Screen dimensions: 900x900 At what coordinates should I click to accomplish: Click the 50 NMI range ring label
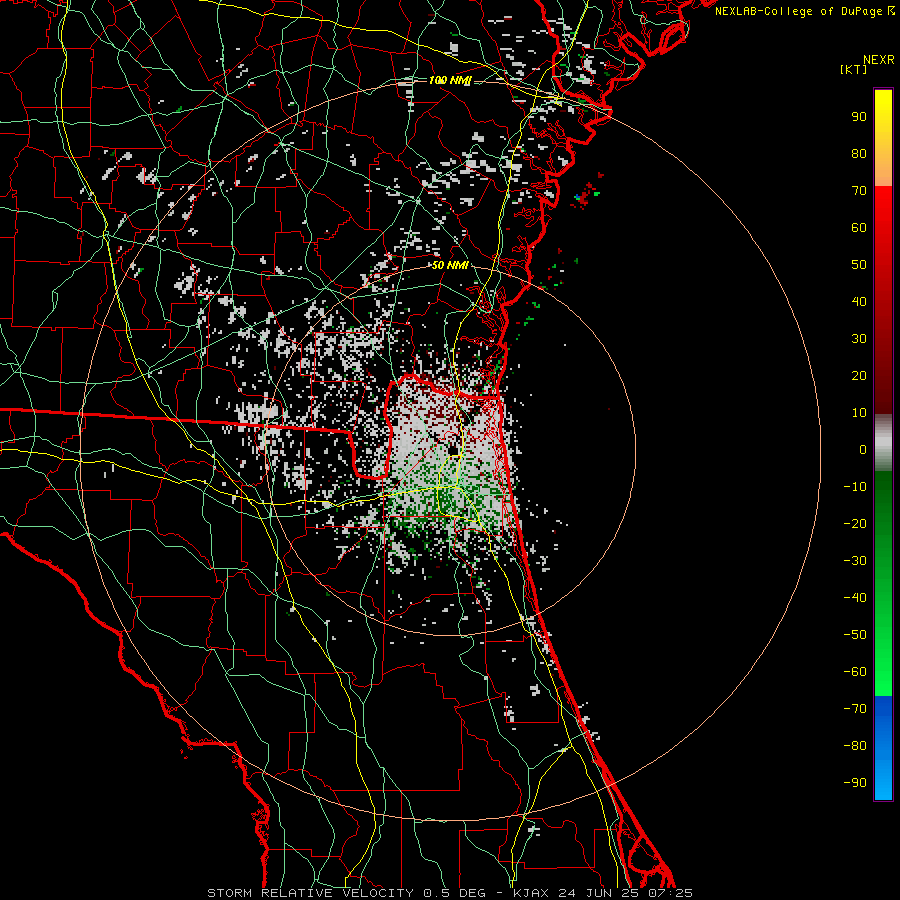click(x=450, y=265)
